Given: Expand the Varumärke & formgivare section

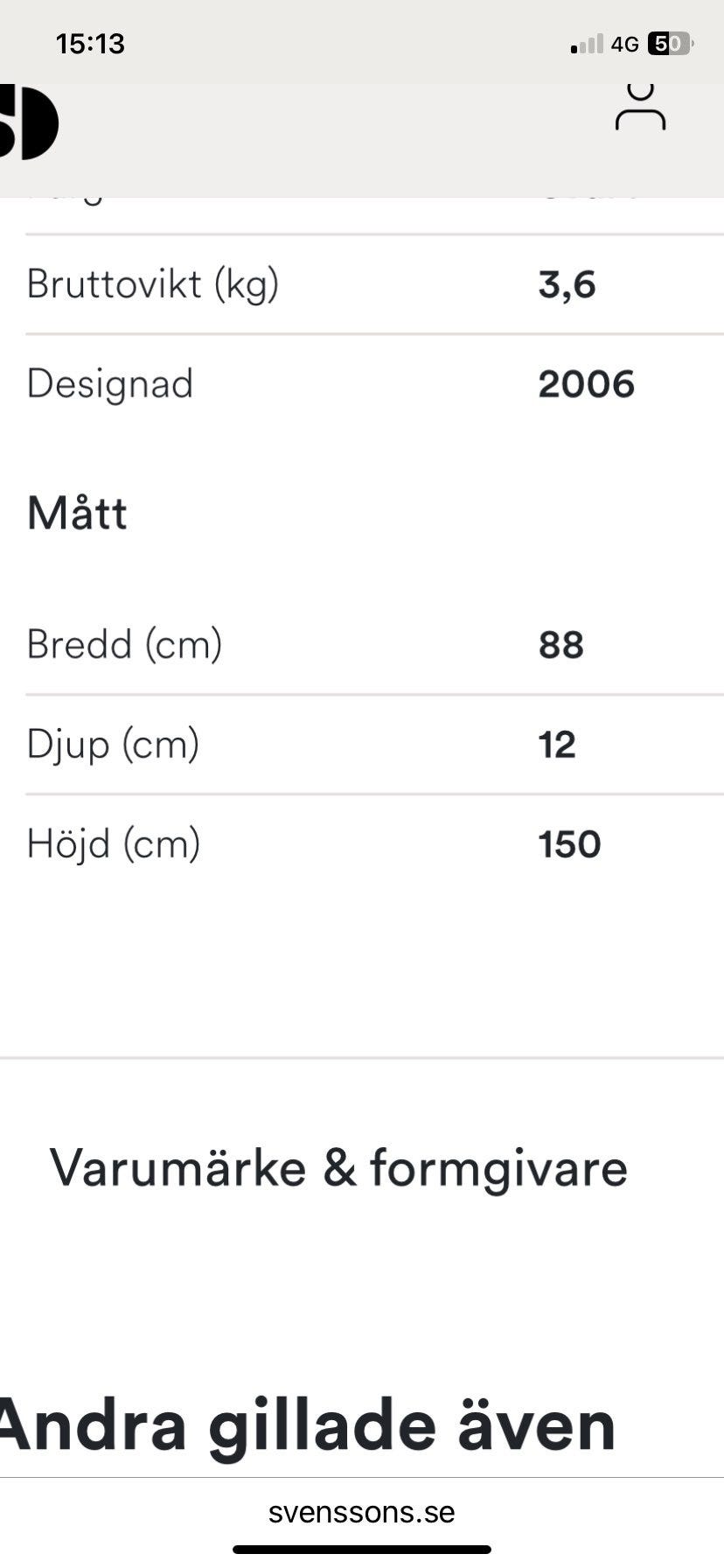Looking at the screenshot, I should click(338, 1168).
